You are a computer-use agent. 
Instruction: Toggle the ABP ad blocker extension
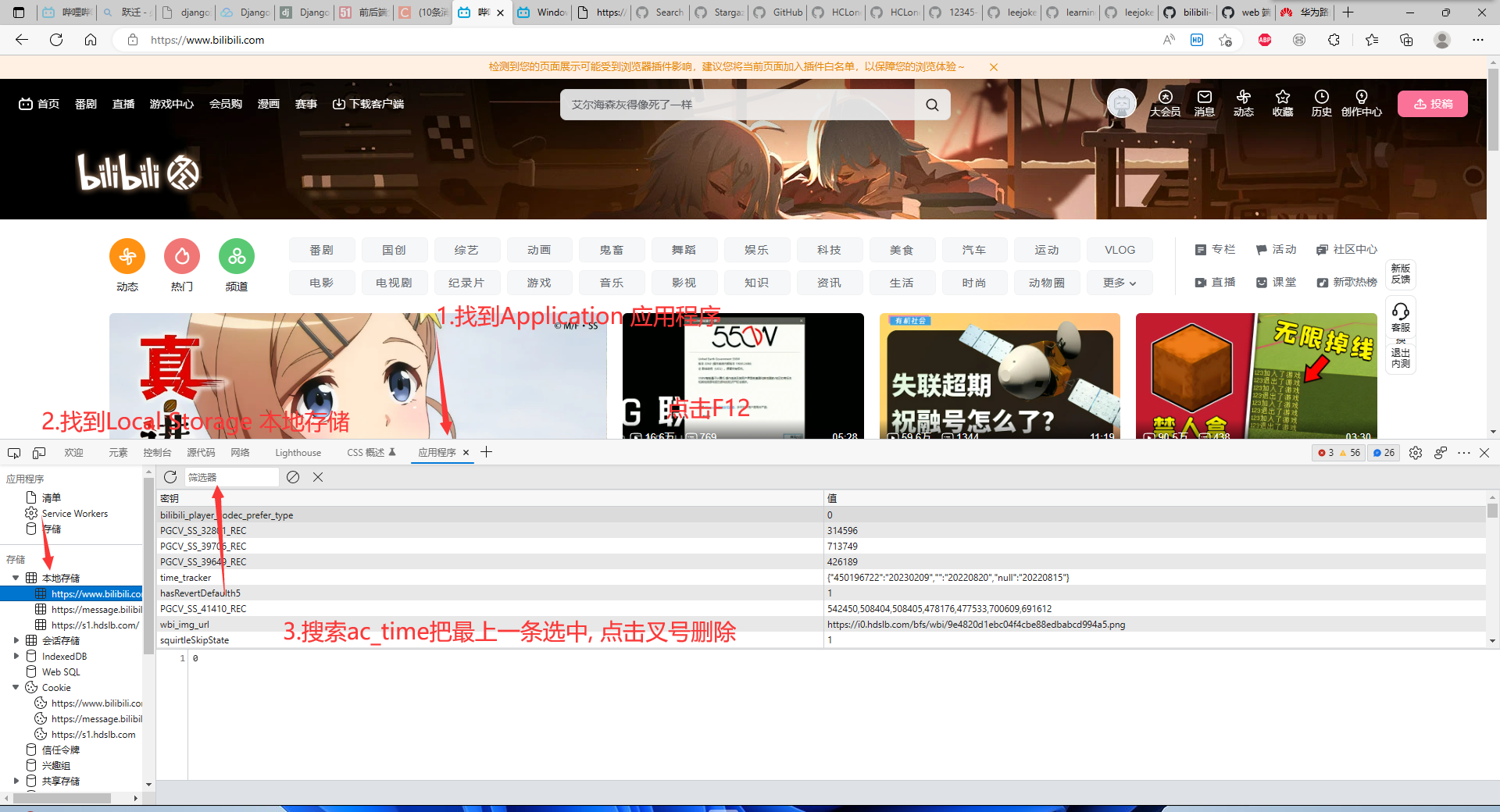pyautogui.click(x=1265, y=40)
